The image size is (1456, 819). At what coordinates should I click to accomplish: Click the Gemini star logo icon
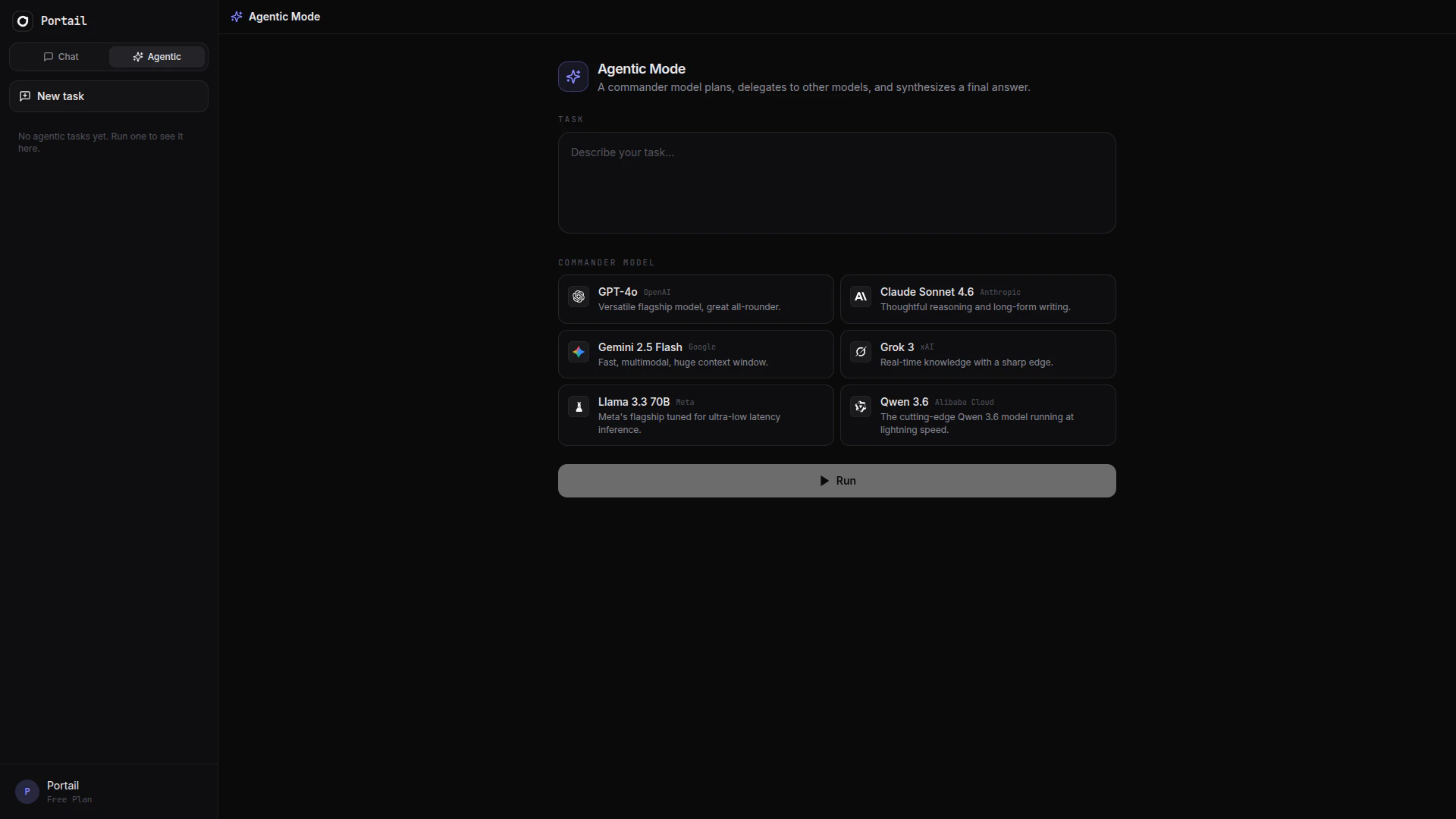coord(579,352)
